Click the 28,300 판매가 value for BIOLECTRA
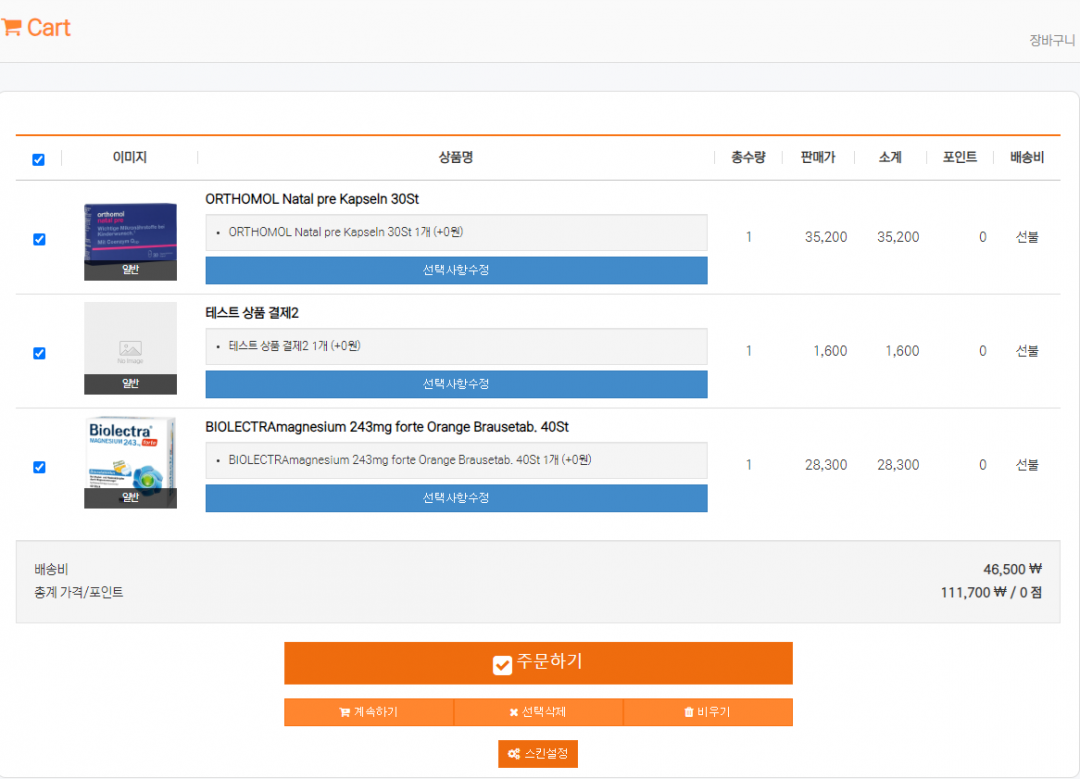Screen dimensions: 1080x779 (x=826, y=465)
